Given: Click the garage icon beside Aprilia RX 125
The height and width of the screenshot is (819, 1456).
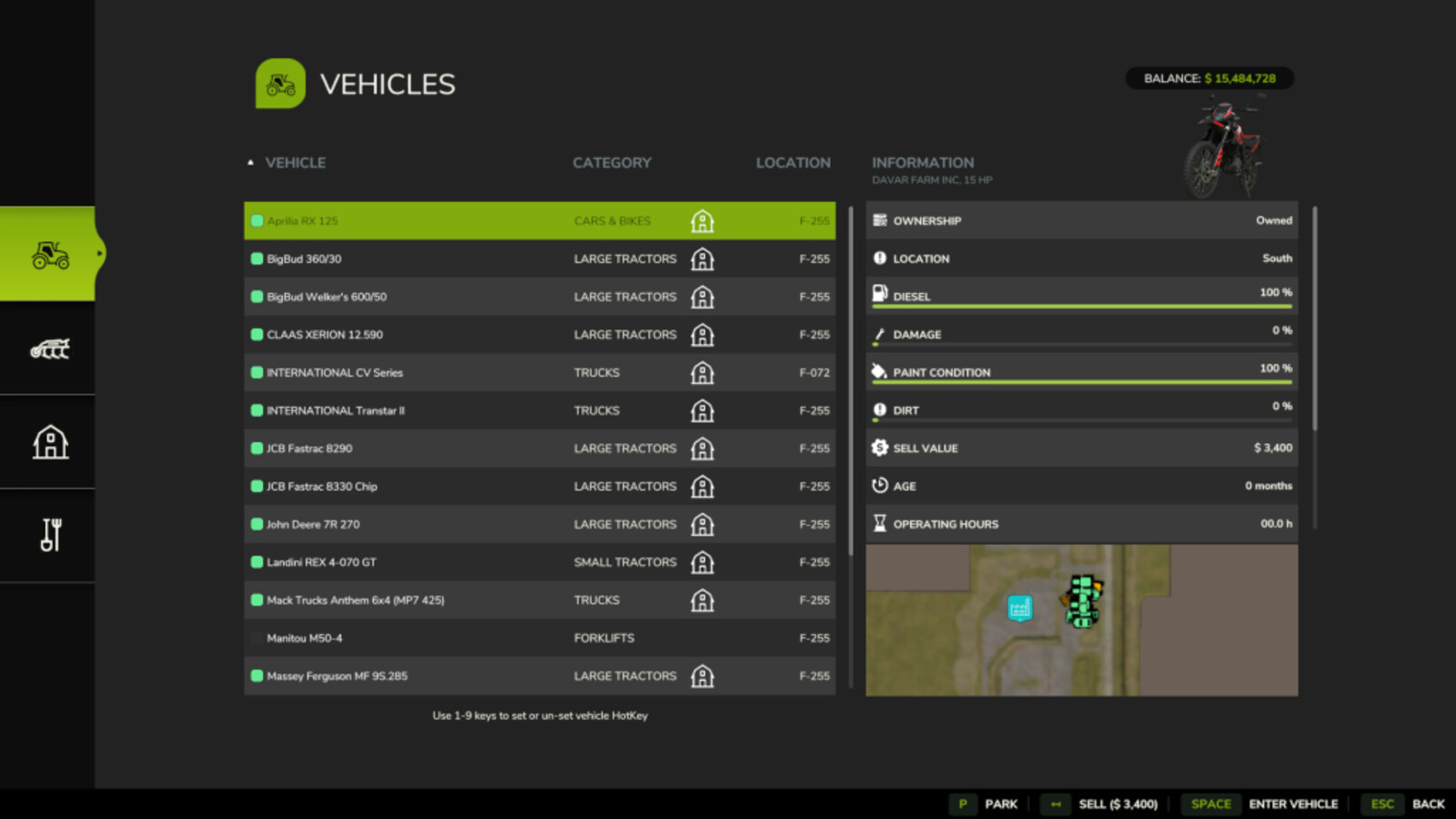Looking at the screenshot, I should click(x=703, y=220).
